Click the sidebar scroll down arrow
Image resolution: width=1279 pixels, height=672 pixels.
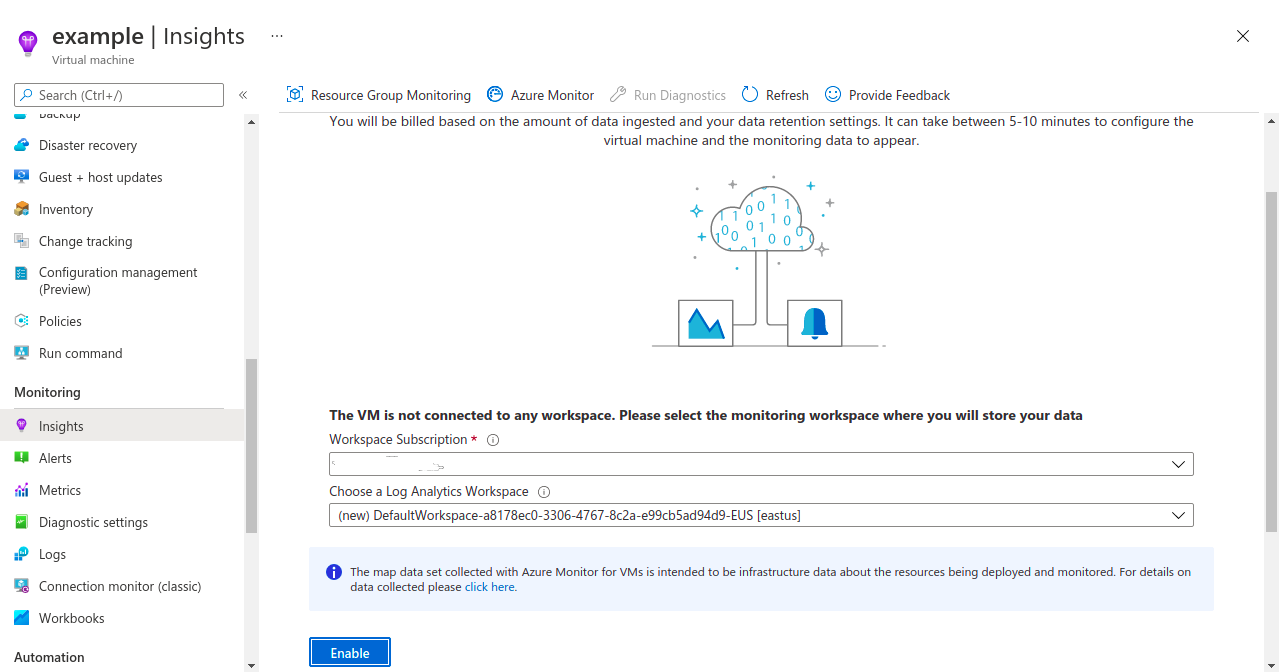251,665
